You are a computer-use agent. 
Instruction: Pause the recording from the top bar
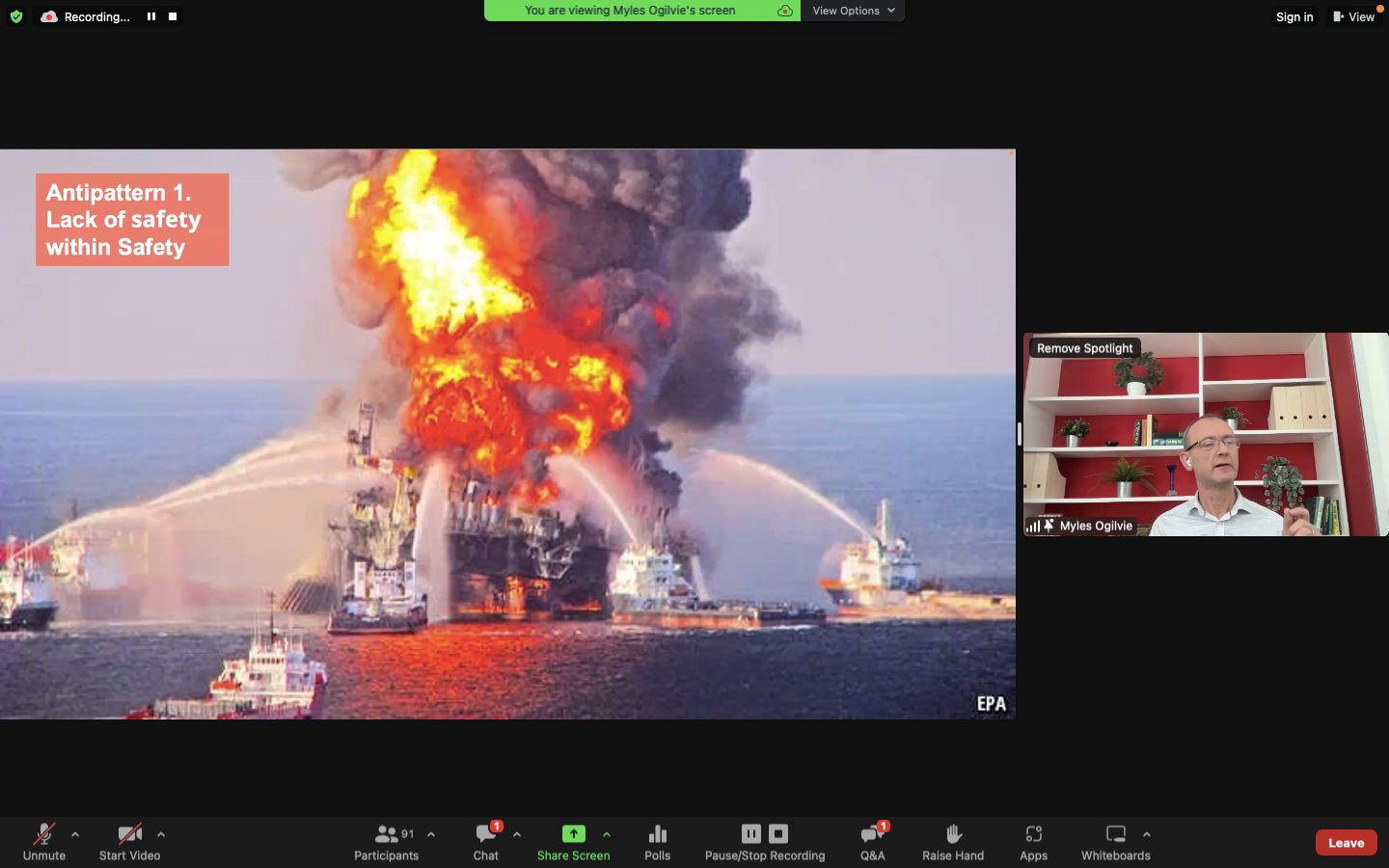click(x=151, y=16)
